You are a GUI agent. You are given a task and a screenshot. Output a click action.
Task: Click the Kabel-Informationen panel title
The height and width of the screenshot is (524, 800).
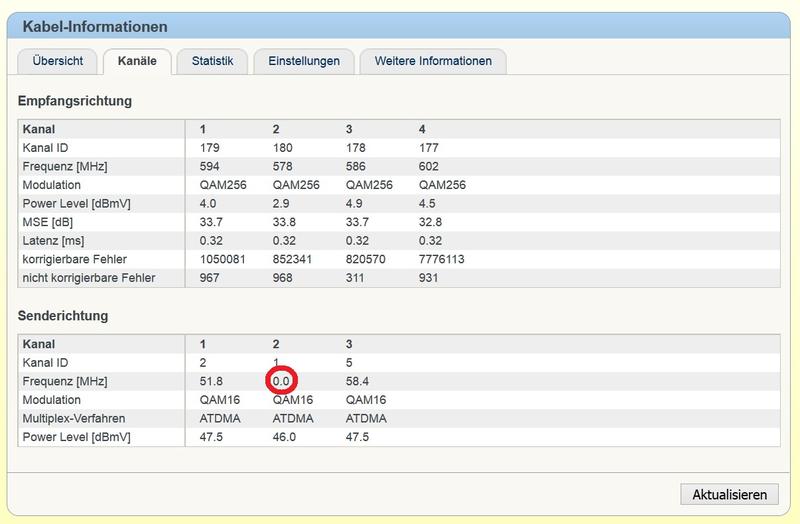click(95, 26)
